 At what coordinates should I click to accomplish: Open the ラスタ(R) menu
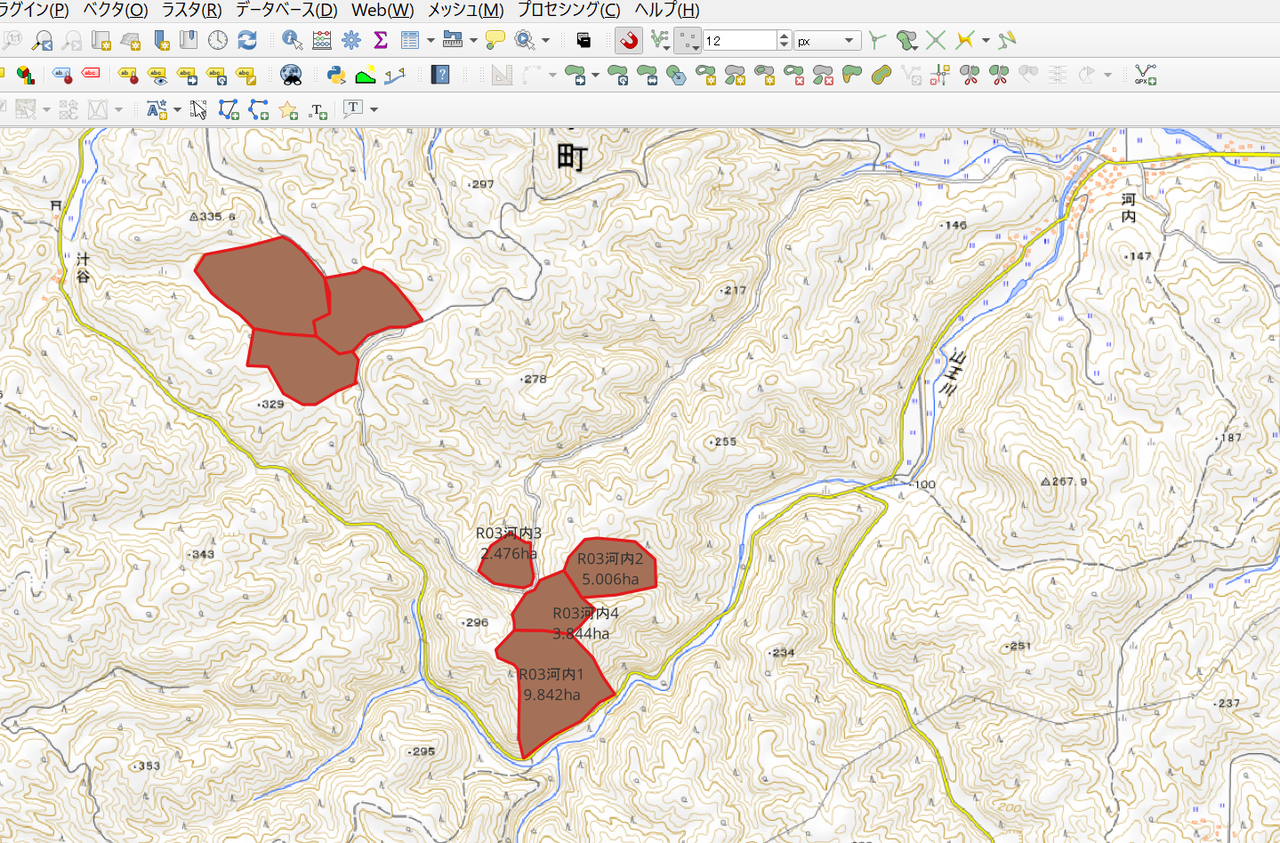[x=192, y=10]
